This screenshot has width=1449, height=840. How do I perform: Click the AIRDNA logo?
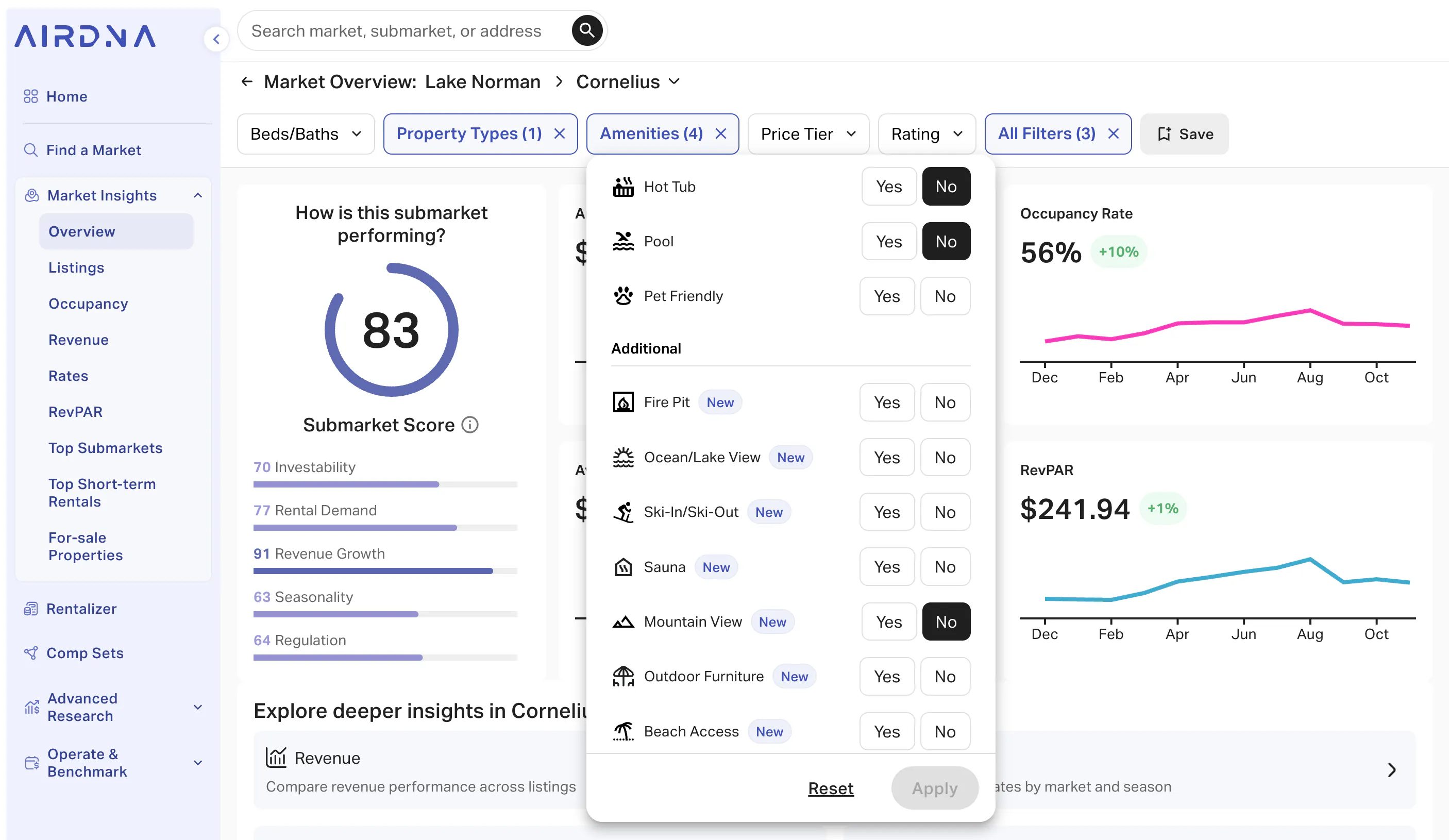point(85,36)
